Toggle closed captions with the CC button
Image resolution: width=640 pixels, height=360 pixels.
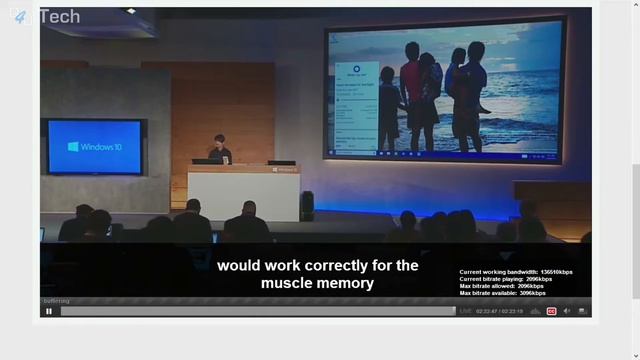tap(551, 311)
